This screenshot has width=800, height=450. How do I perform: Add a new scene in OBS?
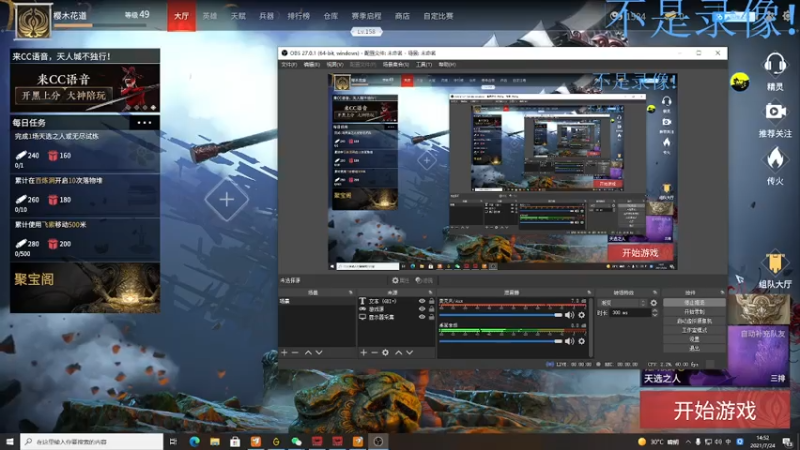click(284, 353)
